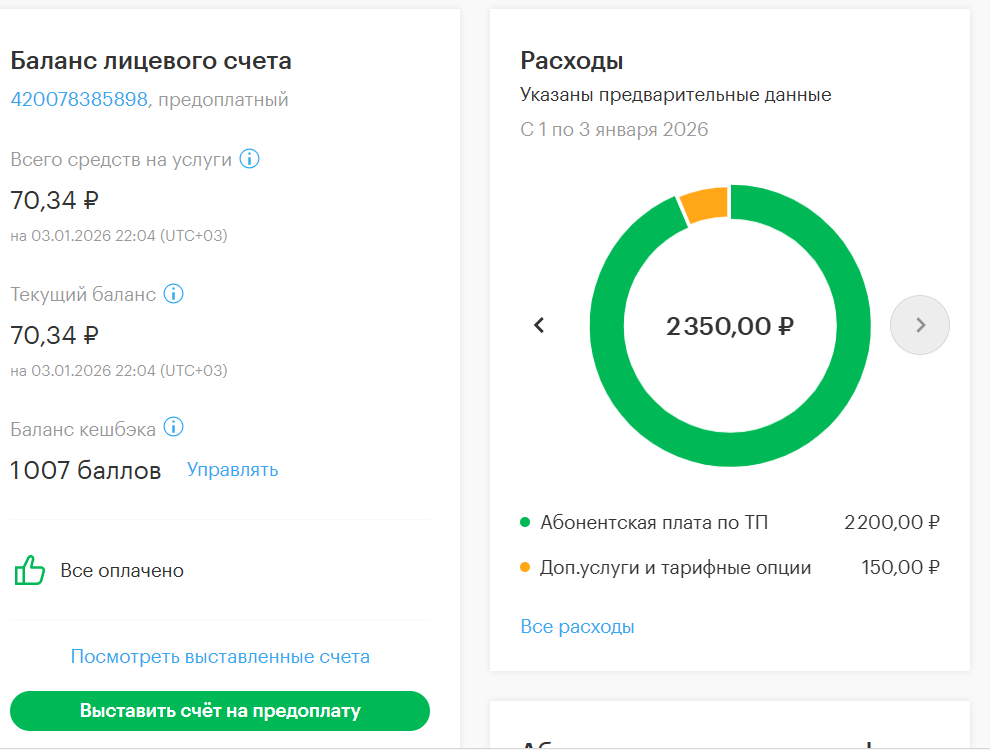
Task: Show info about "Баланс кешбэка"
Action: click(174, 428)
